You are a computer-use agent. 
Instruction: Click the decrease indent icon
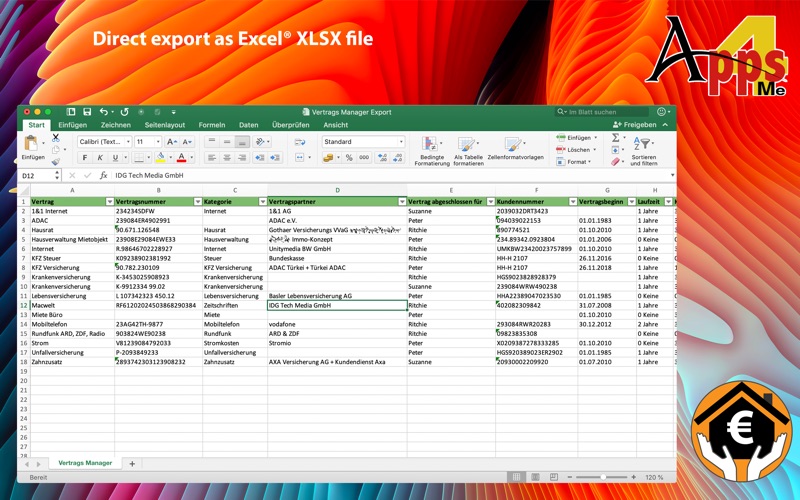click(259, 158)
